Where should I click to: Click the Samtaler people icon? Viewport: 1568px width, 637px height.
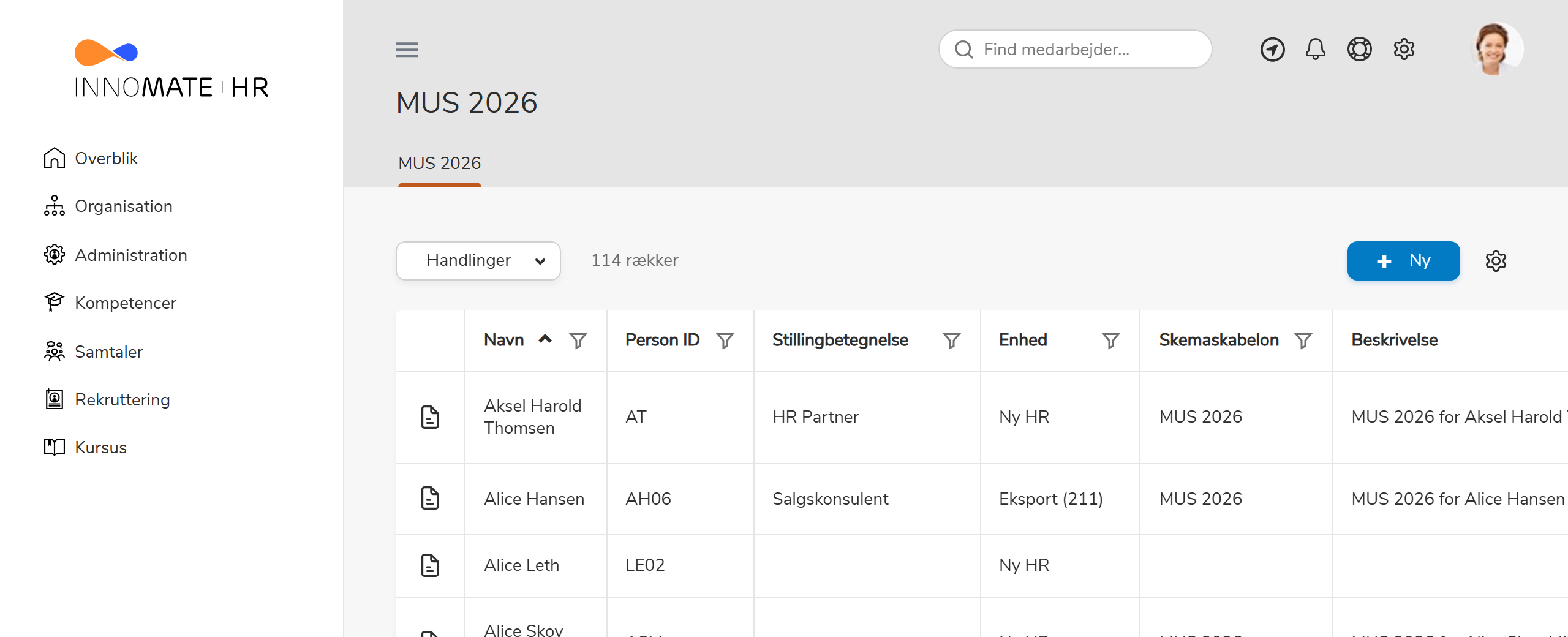(55, 351)
